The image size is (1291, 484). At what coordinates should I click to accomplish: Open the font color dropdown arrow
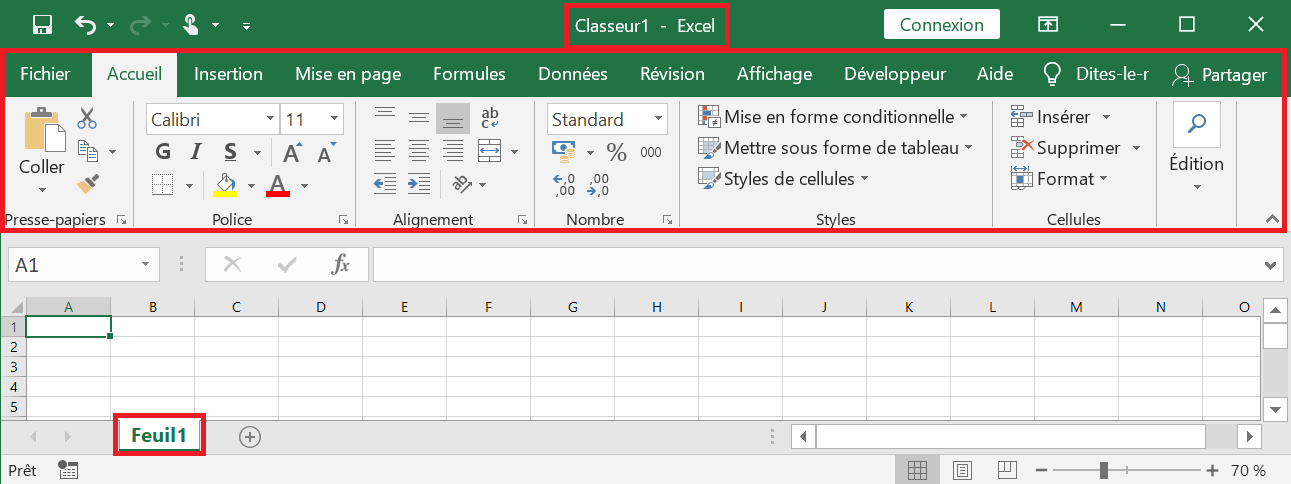304,185
